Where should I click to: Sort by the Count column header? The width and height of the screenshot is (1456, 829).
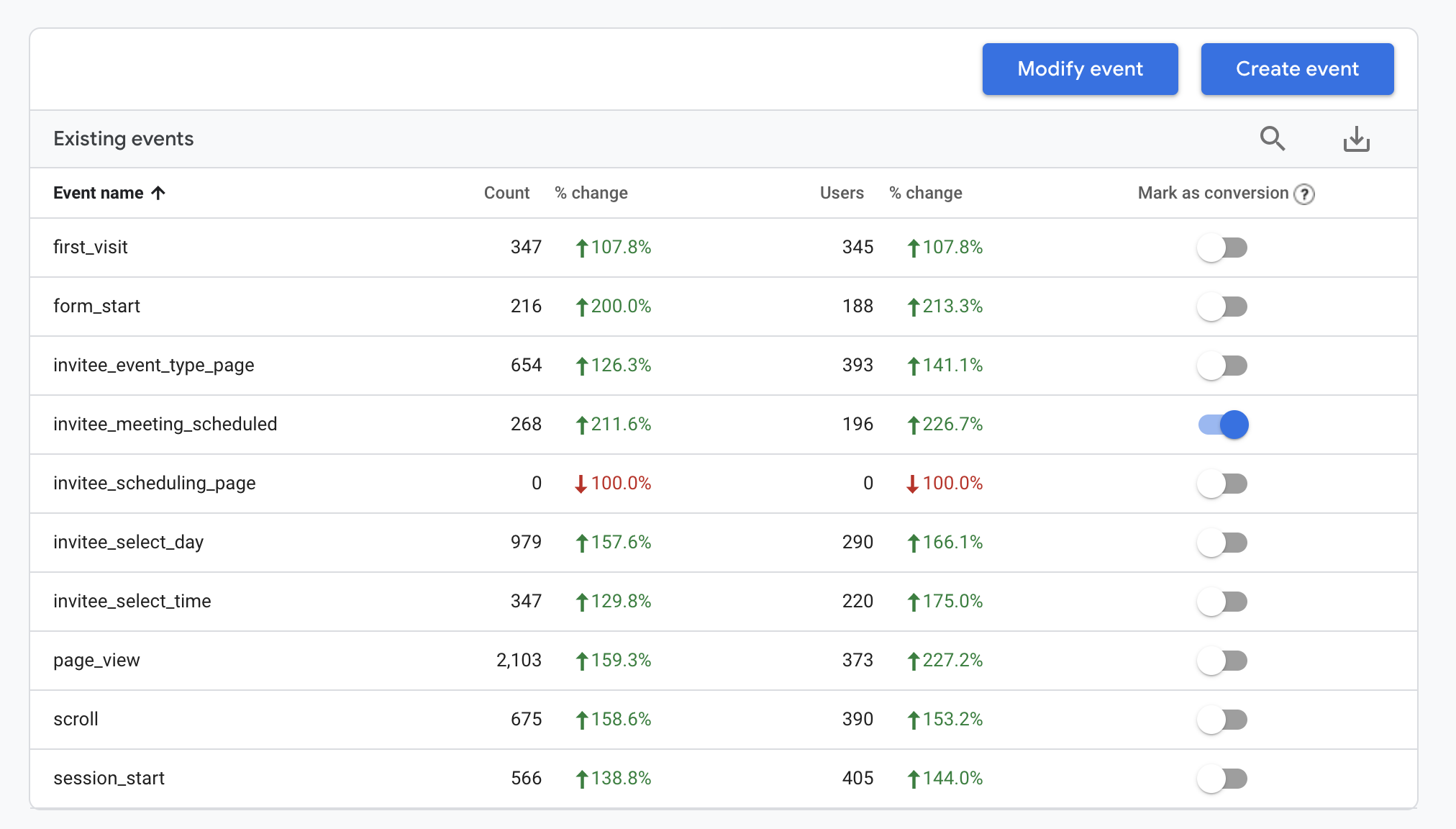(506, 193)
